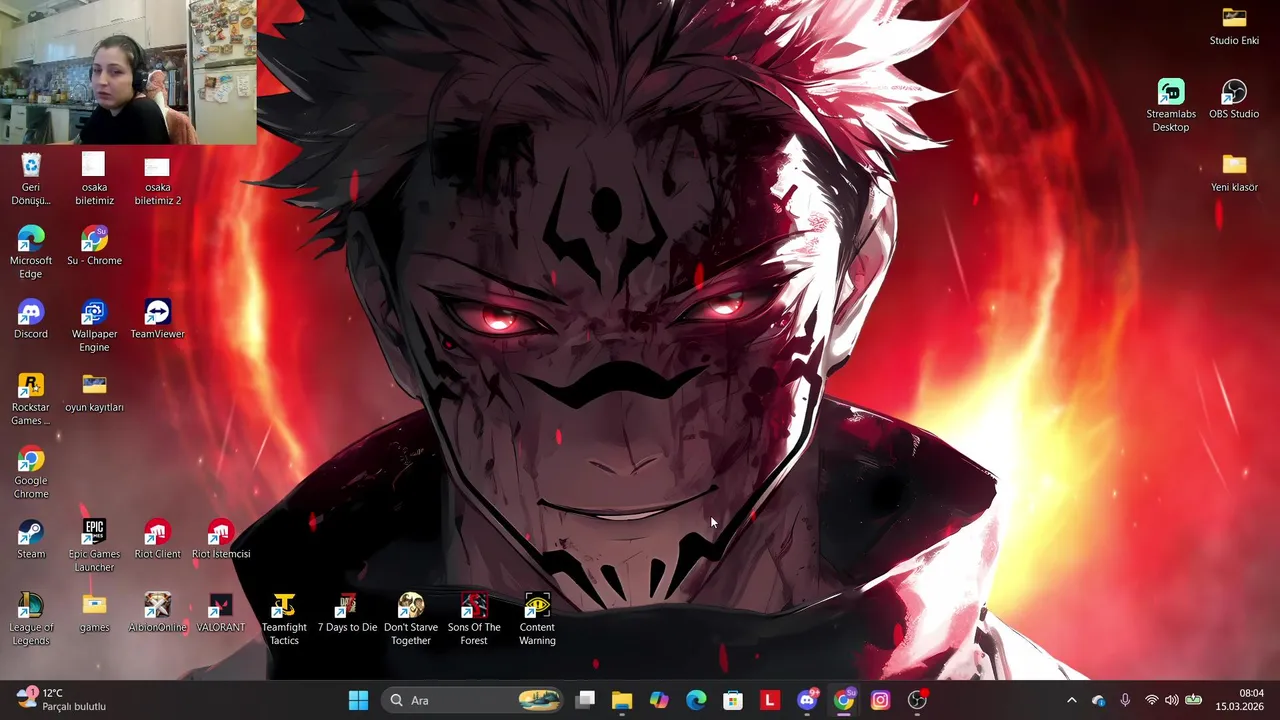The image size is (1280, 720).
Task: Open Task View from the taskbar
Action: pos(585,700)
